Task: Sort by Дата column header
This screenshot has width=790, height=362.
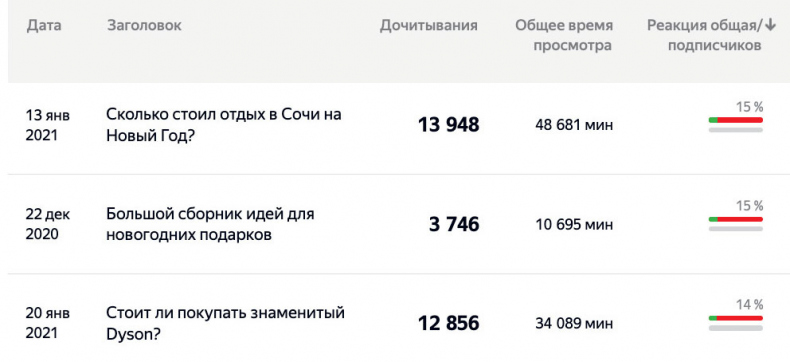Action: coord(44,25)
